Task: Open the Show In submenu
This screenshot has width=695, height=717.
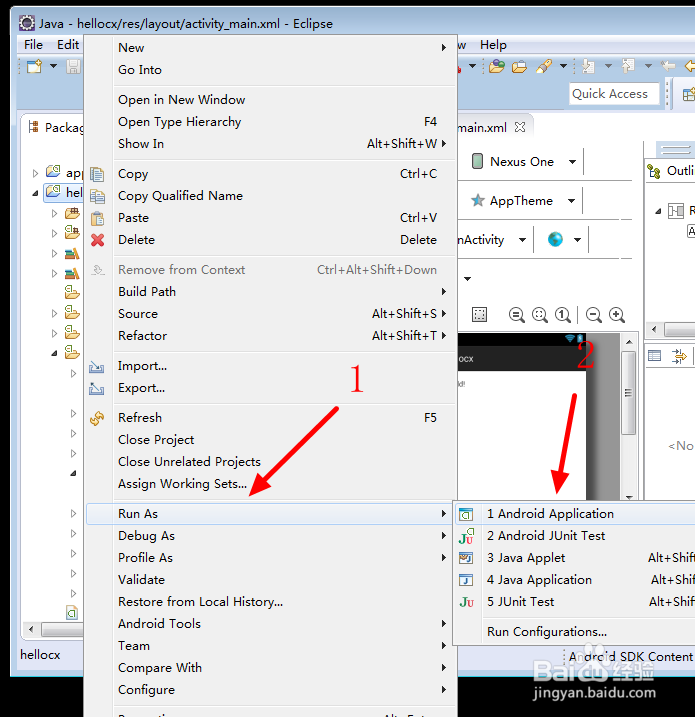Action: tap(272, 144)
